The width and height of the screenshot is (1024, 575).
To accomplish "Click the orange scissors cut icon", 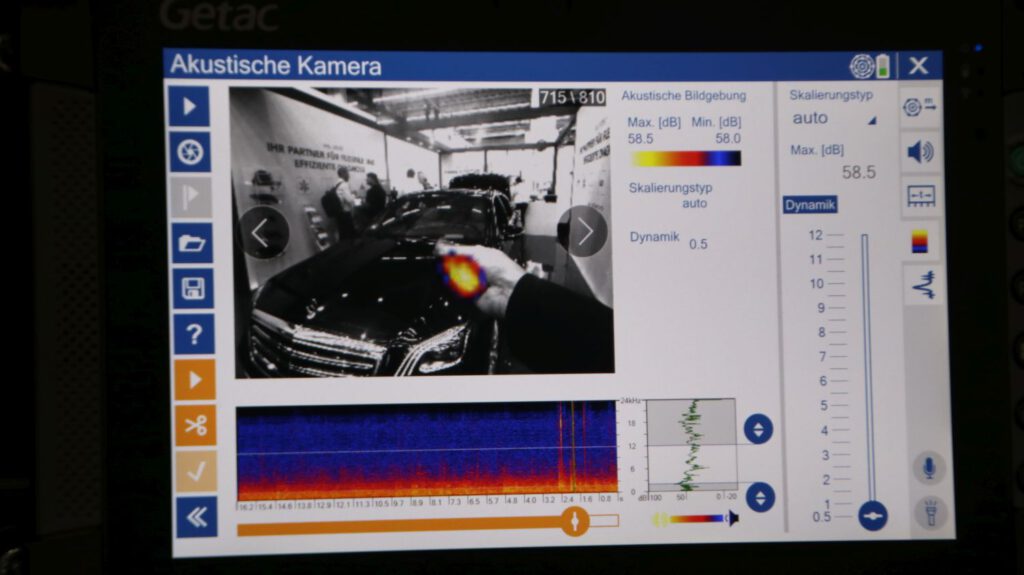I will tap(195, 425).
